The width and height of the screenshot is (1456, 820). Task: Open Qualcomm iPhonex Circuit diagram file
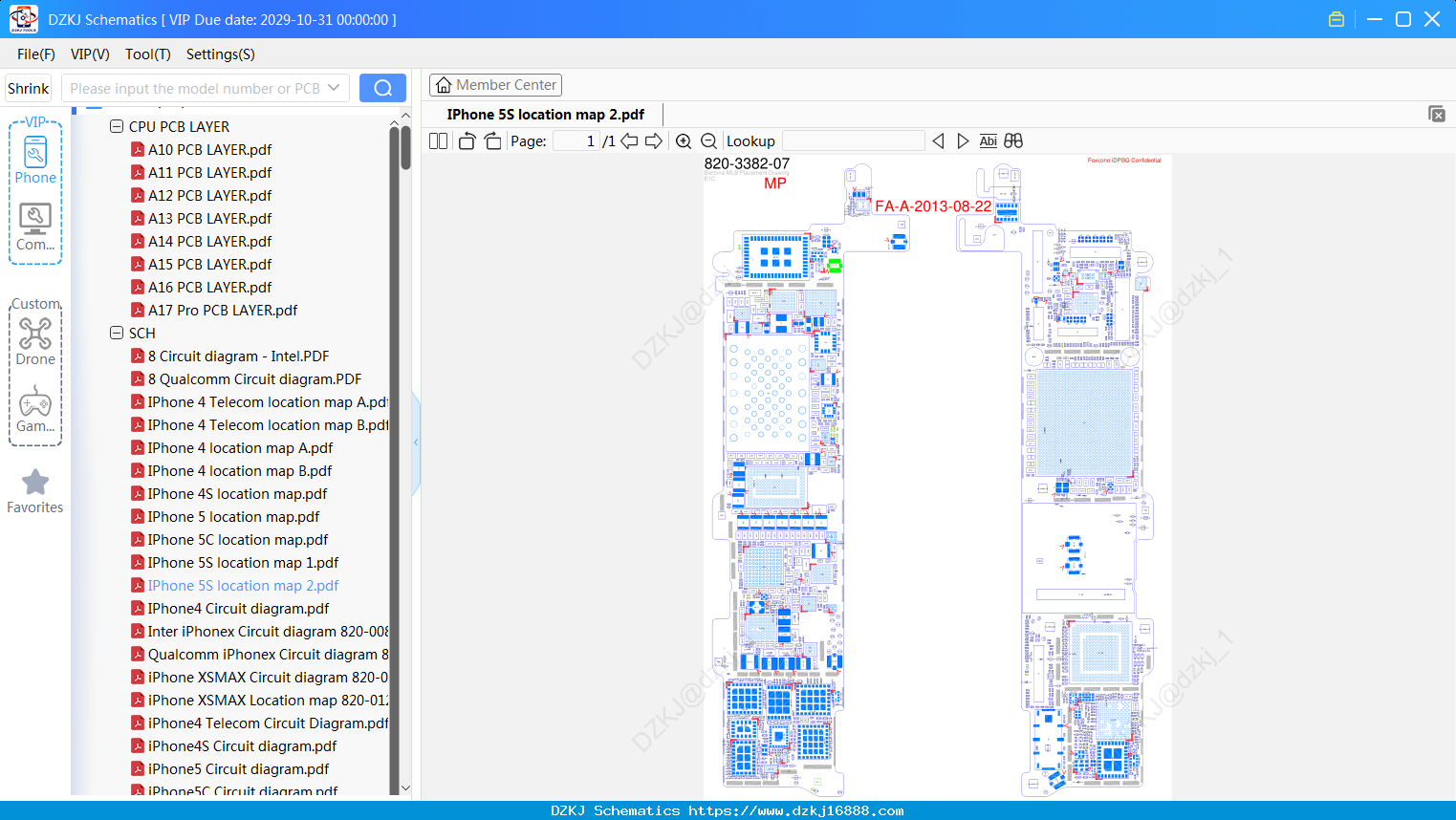268,654
